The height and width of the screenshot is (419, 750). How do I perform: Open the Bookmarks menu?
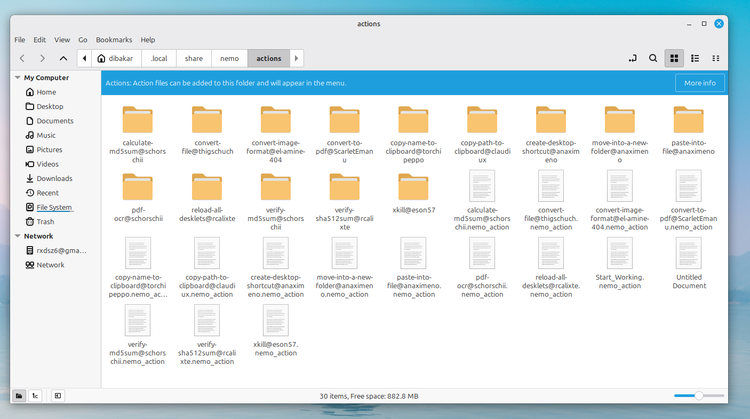pyautogui.click(x=114, y=40)
